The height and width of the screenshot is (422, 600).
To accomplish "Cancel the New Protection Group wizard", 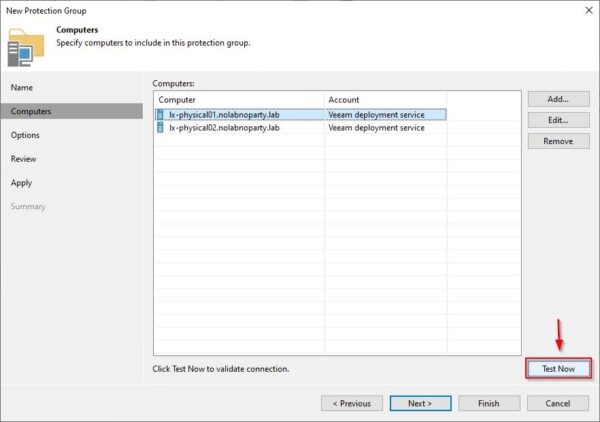I will 558,404.
